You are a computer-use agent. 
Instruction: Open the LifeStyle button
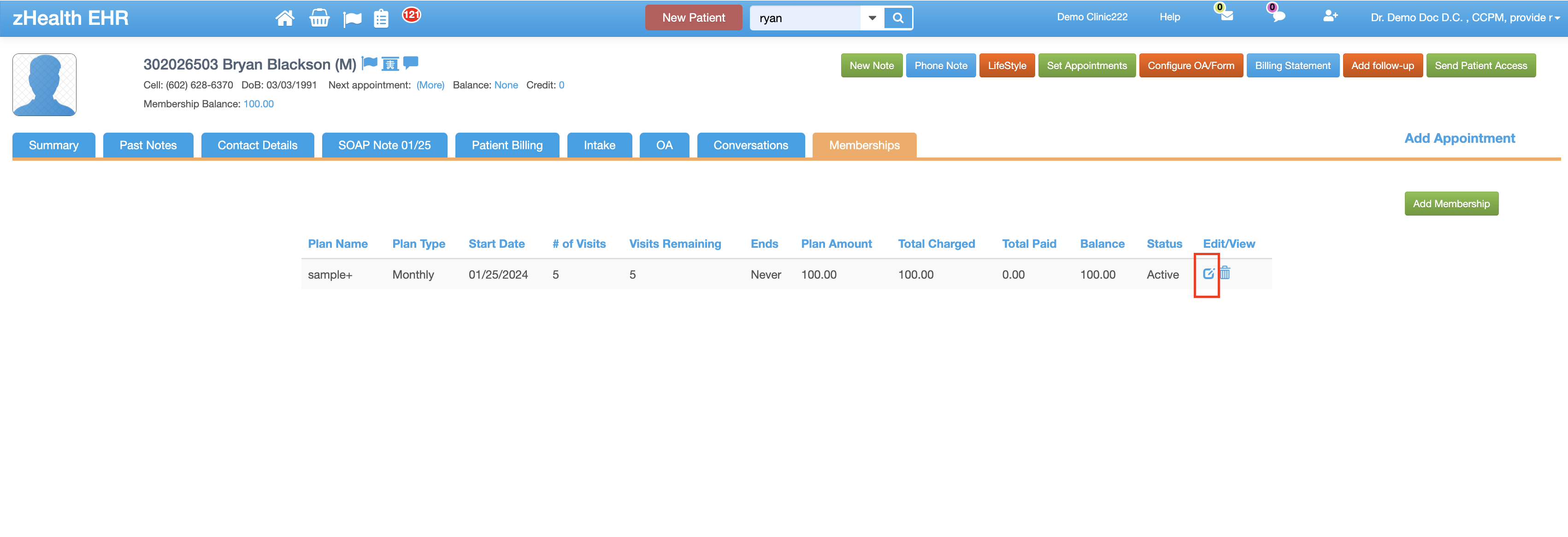coord(1007,66)
